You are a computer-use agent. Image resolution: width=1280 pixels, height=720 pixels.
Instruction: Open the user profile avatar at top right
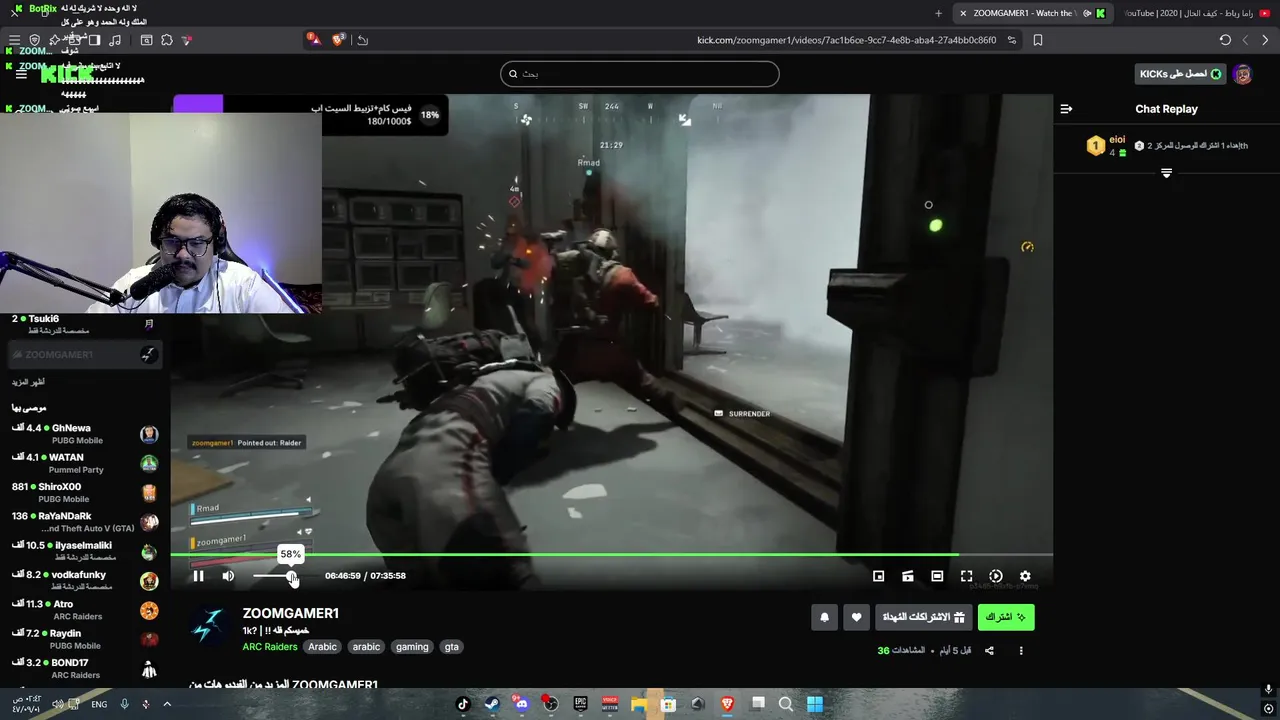(x=1243, y=74)
